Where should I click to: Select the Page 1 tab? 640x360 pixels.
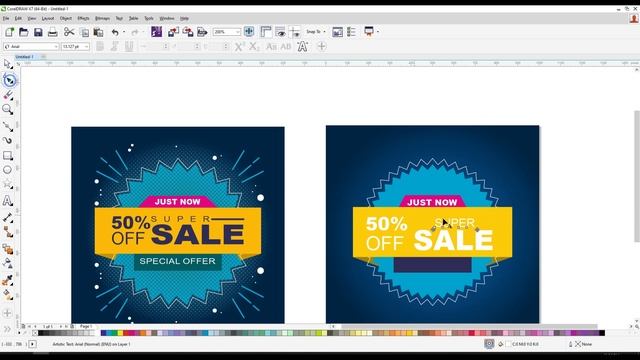(x=86, y=327)
